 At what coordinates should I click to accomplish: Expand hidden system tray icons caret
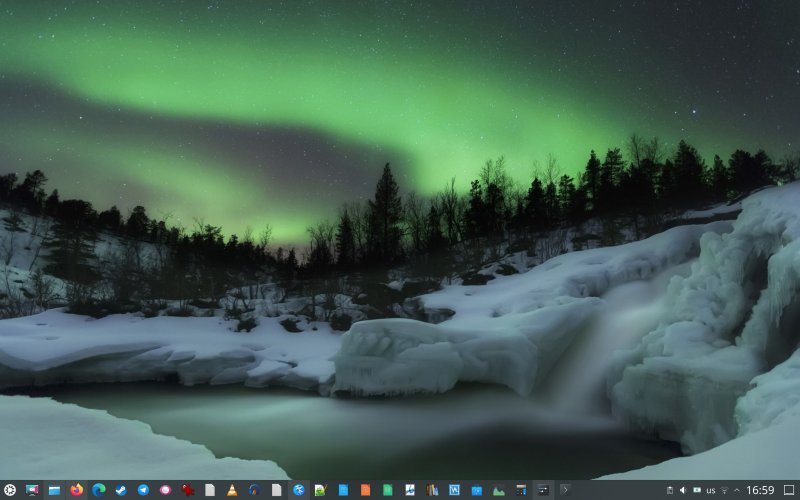point(737,490)
